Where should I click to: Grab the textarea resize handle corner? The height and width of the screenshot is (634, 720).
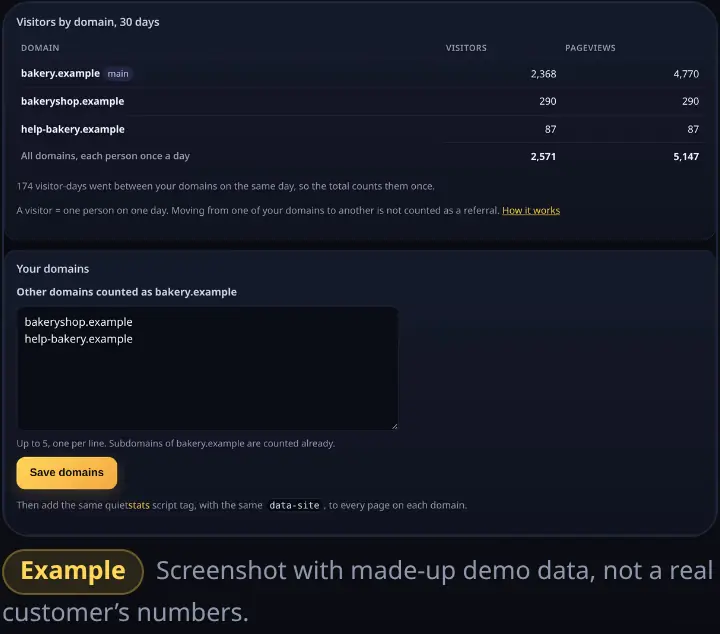(394, 426)
